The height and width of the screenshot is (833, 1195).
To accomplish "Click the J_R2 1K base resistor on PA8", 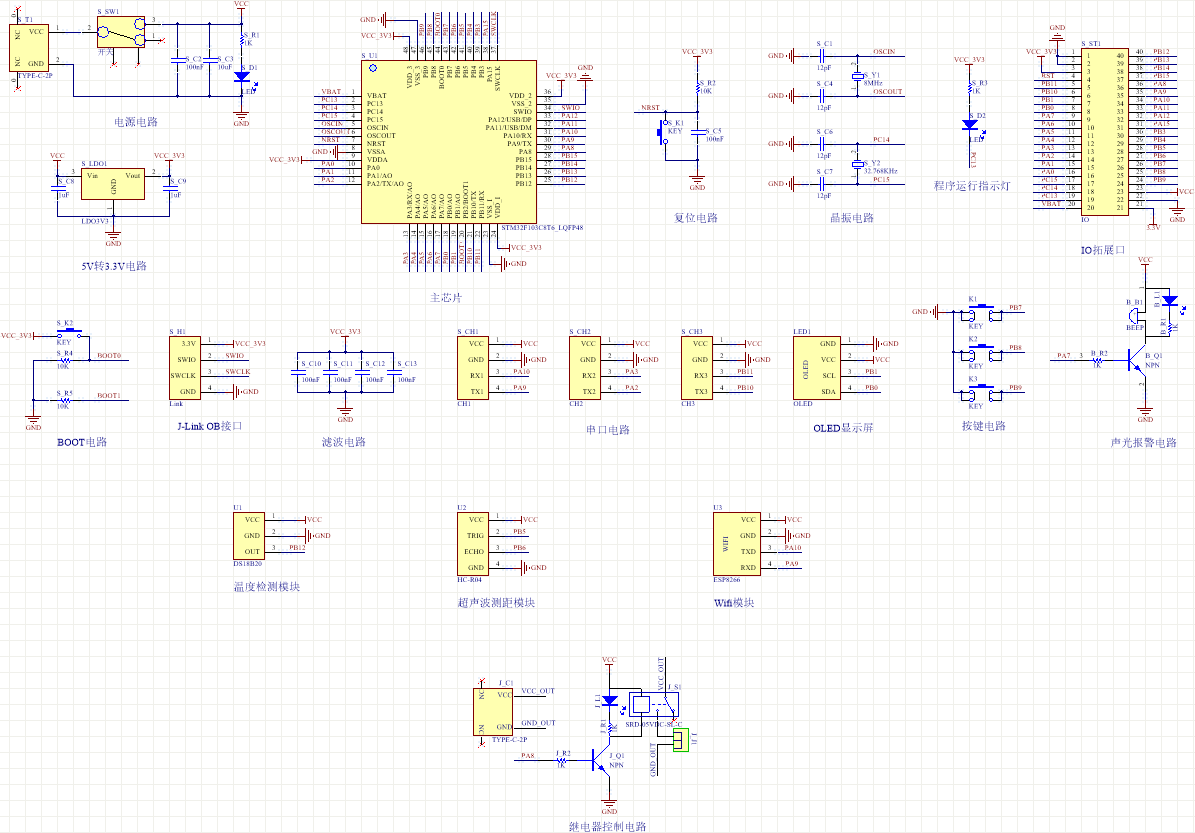I will [562, 760].
